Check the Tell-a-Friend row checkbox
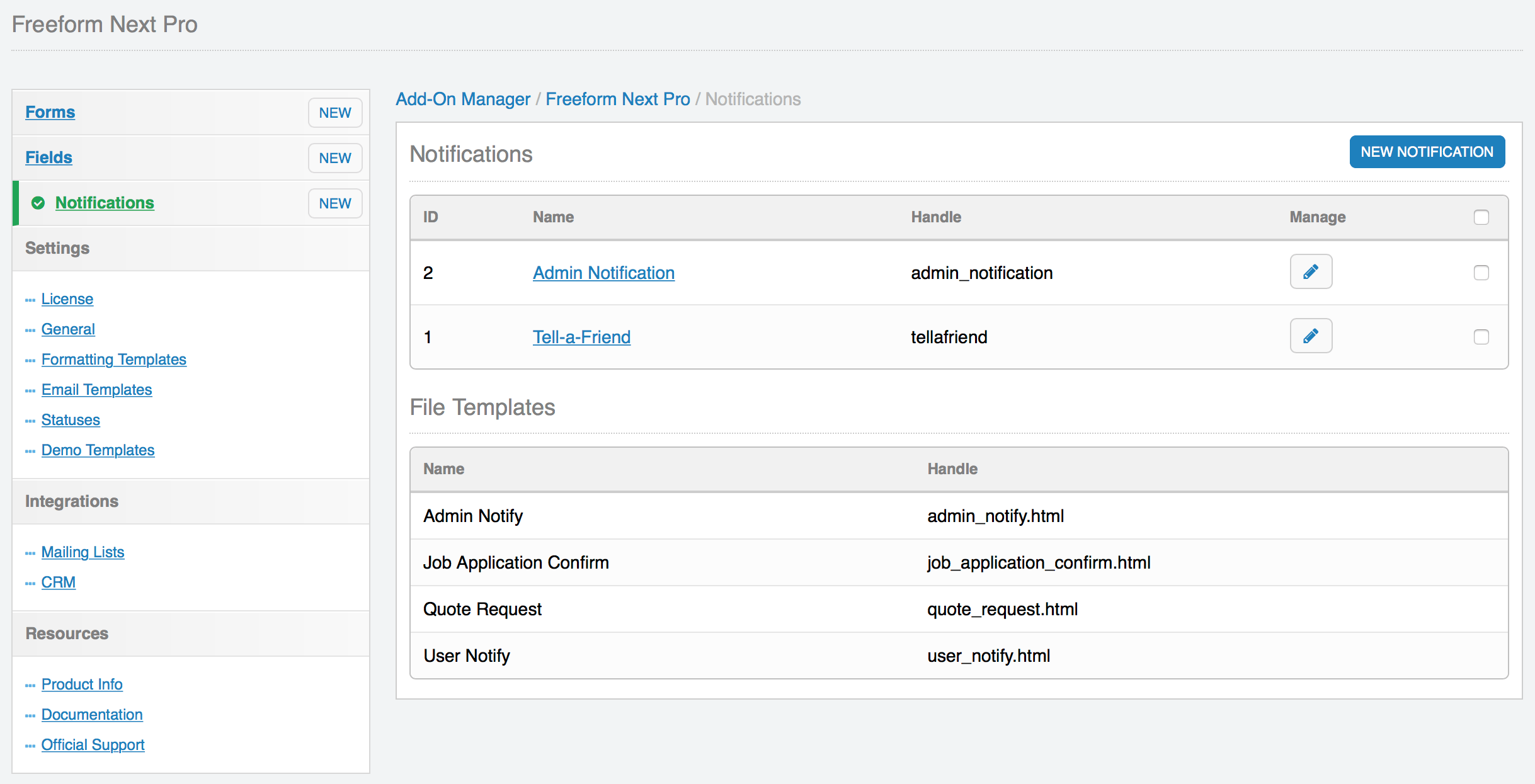The image size is (1535, 784). [1481, 337]
